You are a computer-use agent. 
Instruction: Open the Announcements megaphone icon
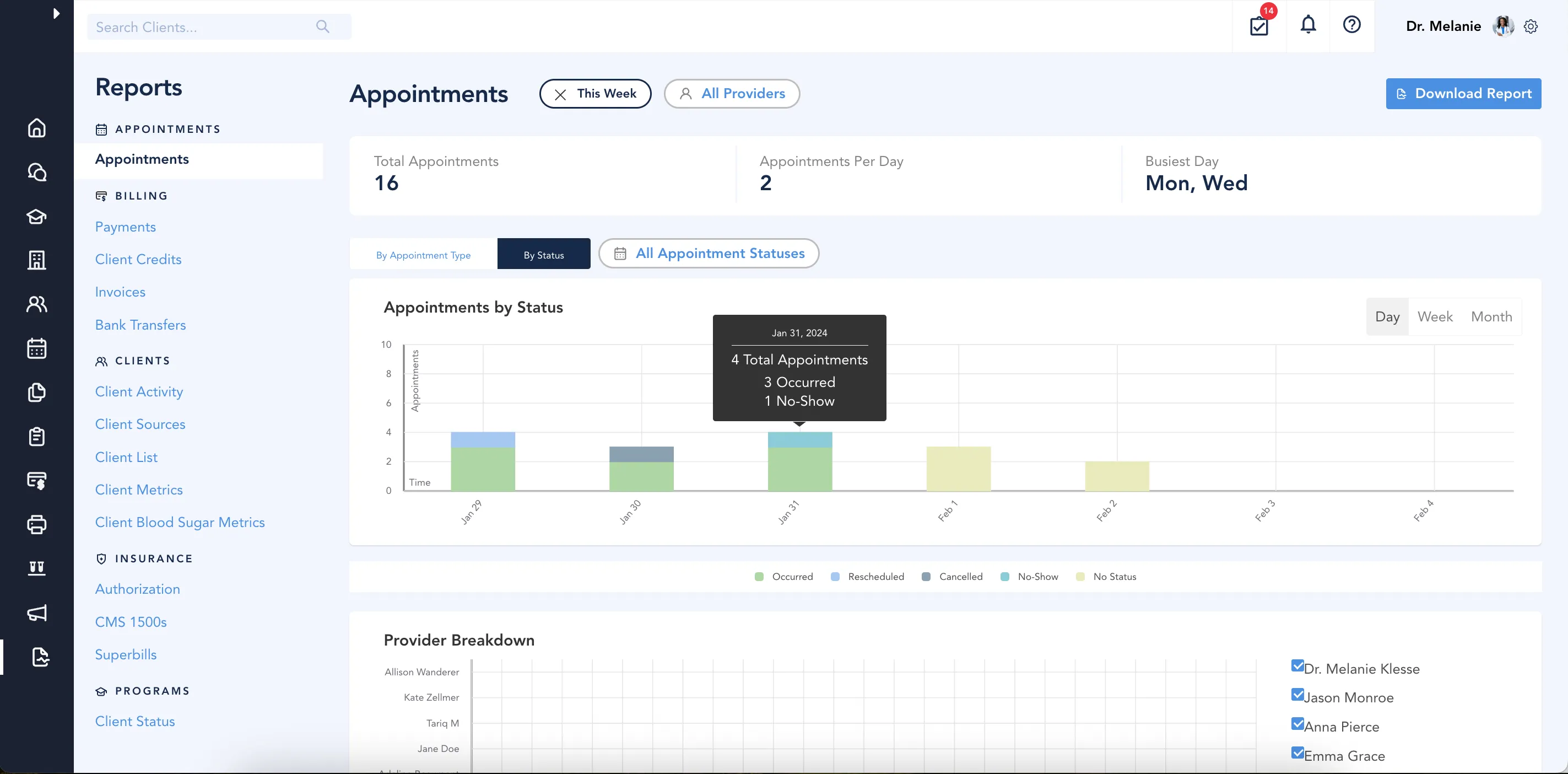point(36,613)
